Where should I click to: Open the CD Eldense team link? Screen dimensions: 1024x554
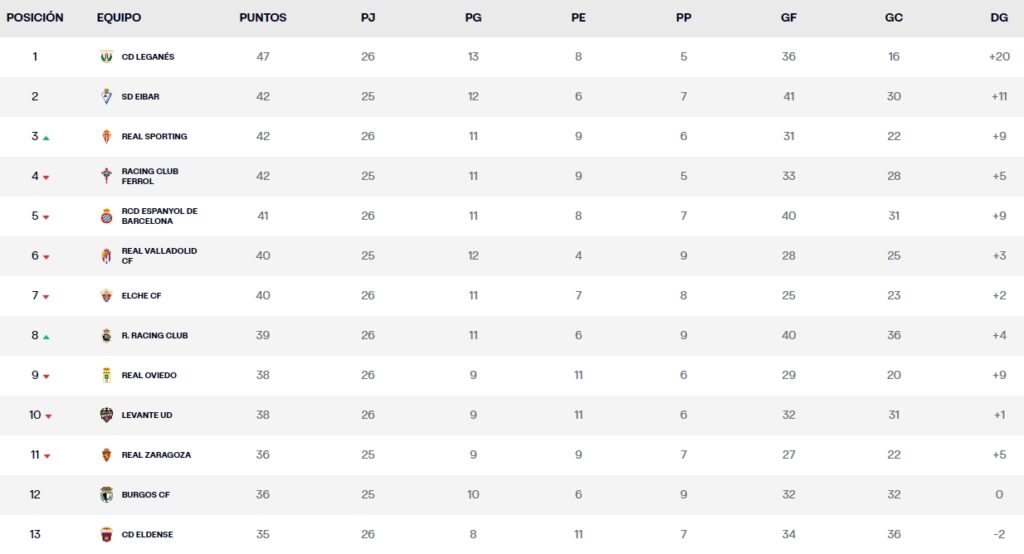coord(148,535)
